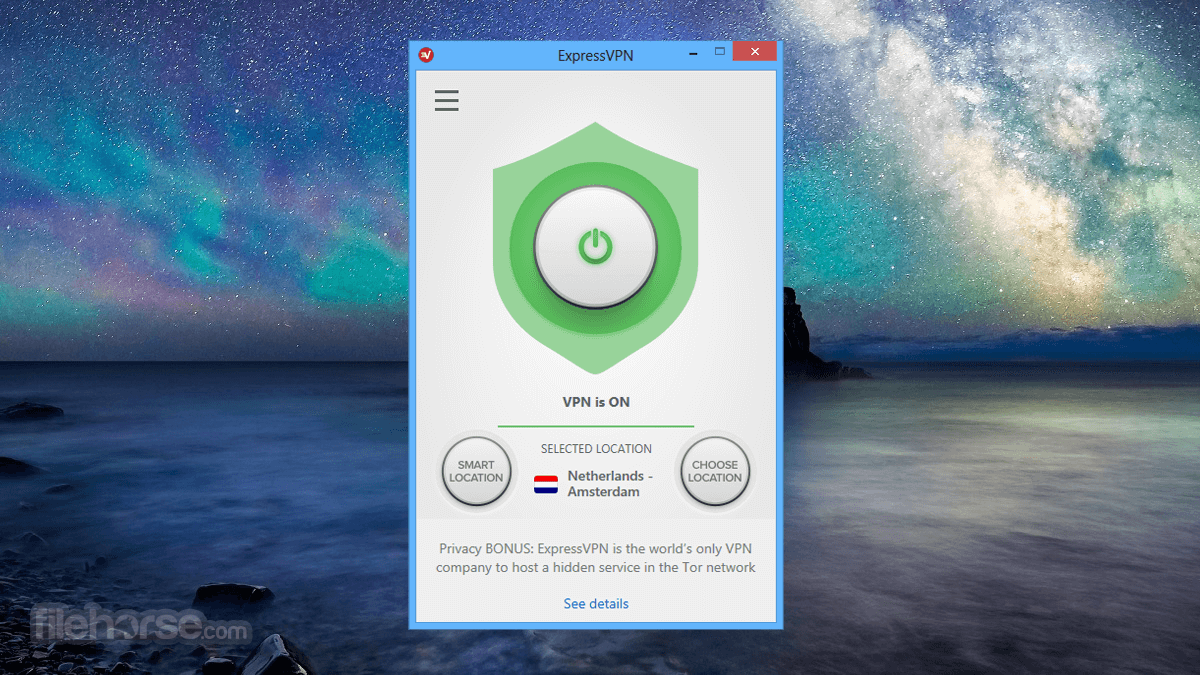This screenshot has height=675, width=1200.
Task: Click the SELECTED LOCATION label
Action: (x=596, y=449)
